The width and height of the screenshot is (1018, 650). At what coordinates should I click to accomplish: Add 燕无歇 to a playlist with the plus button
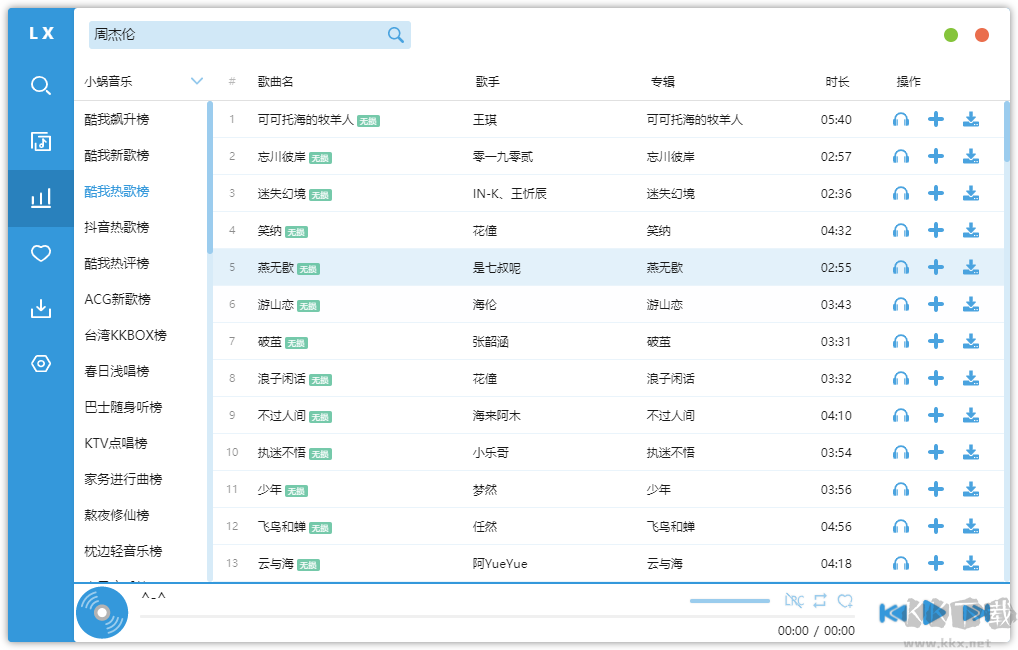[x=935, y=267]
